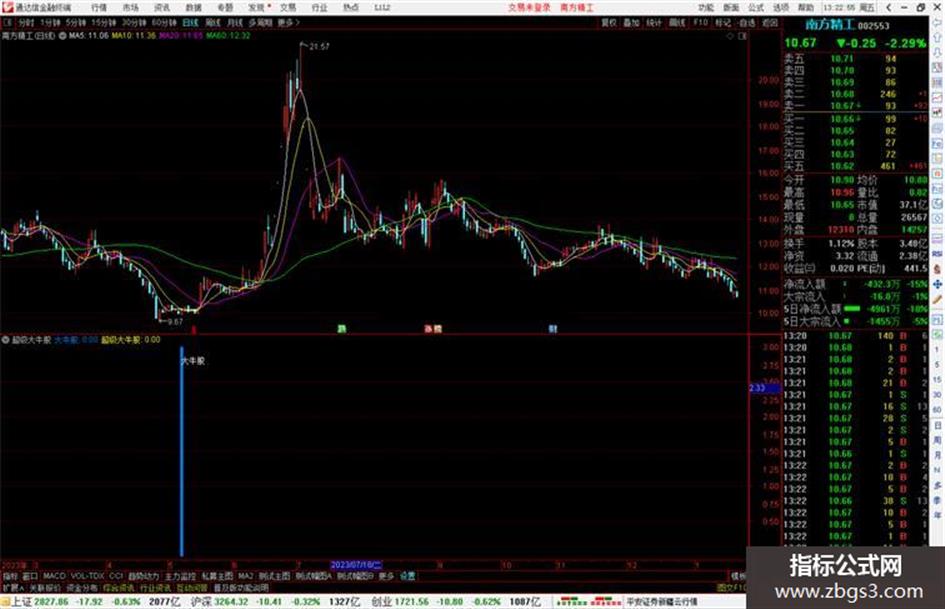Click the 统计 statistics button
The height and width of the screenshot is (609, 945).
point(654,22)
